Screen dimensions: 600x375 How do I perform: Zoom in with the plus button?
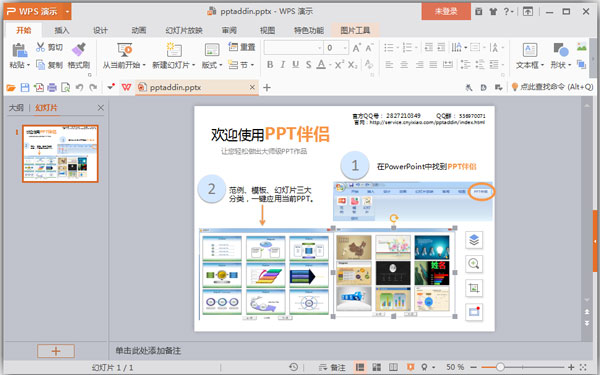coord(571,367)
